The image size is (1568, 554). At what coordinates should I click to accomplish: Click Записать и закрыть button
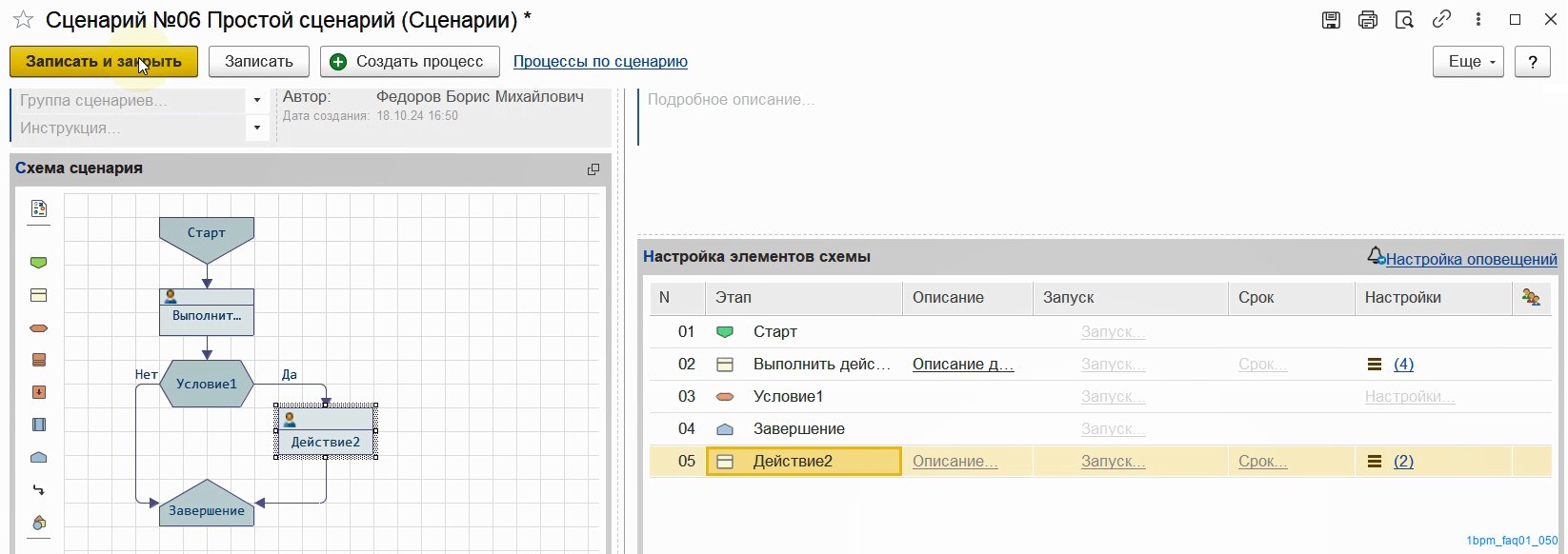pos(104,62)
